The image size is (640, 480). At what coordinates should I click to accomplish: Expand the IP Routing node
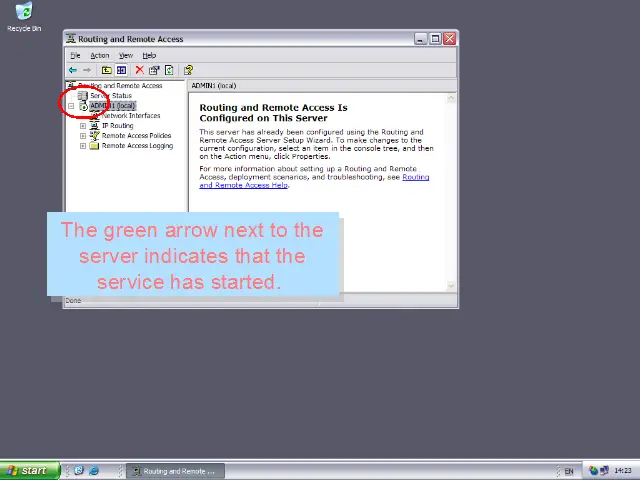pos(83,126)
